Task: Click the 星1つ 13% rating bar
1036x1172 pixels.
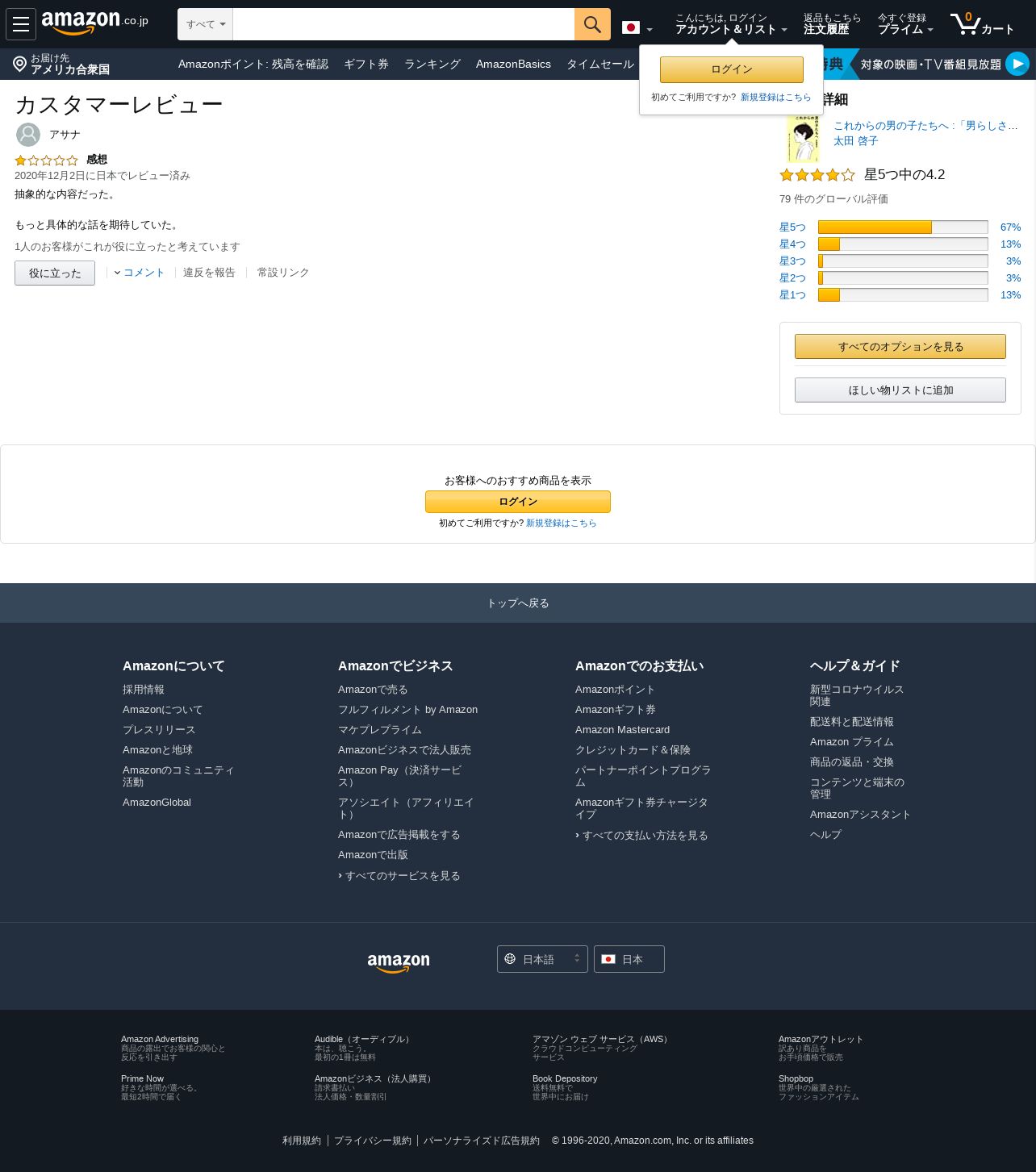Action: (x=903, y=295)
